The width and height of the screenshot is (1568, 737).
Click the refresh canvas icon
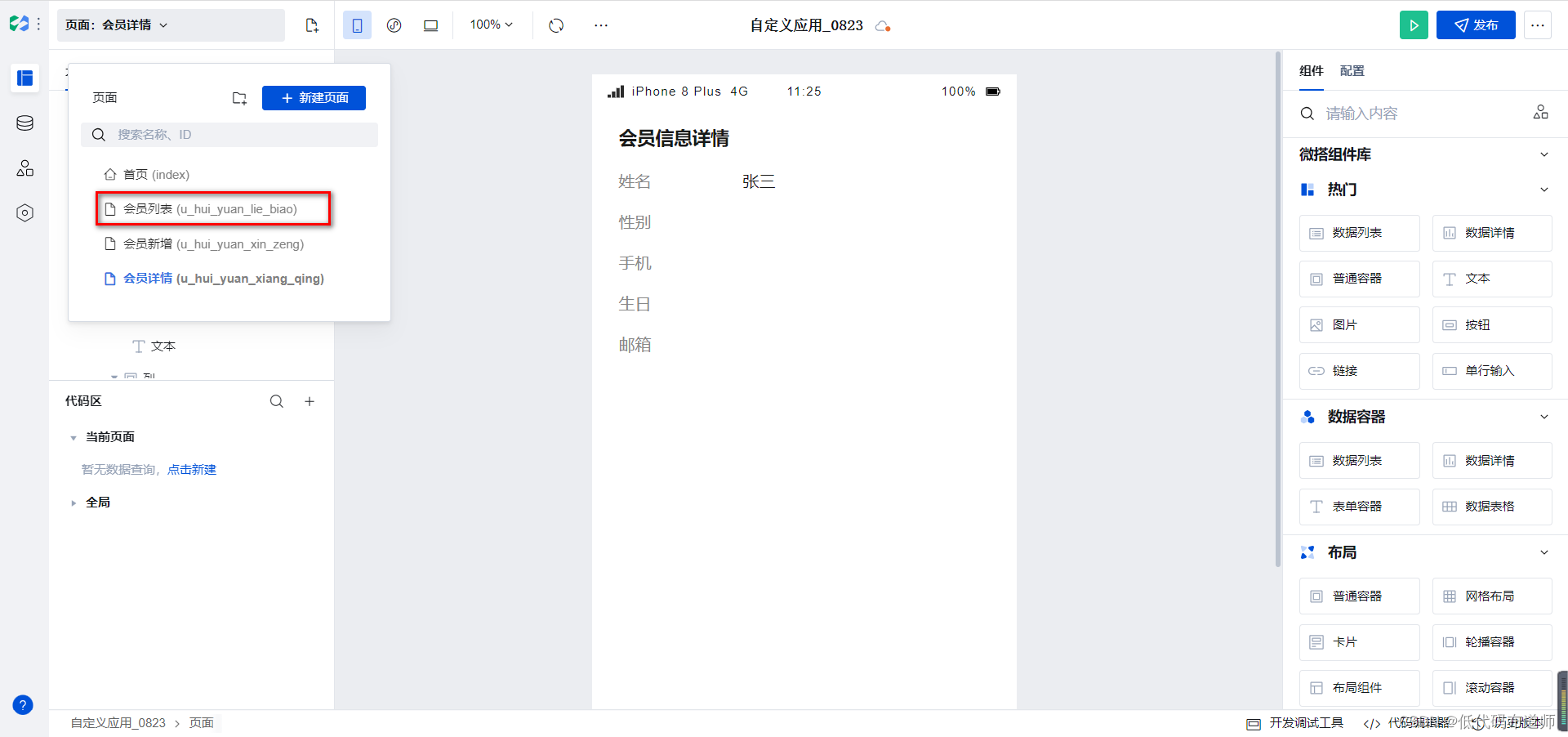click(556, 25)
